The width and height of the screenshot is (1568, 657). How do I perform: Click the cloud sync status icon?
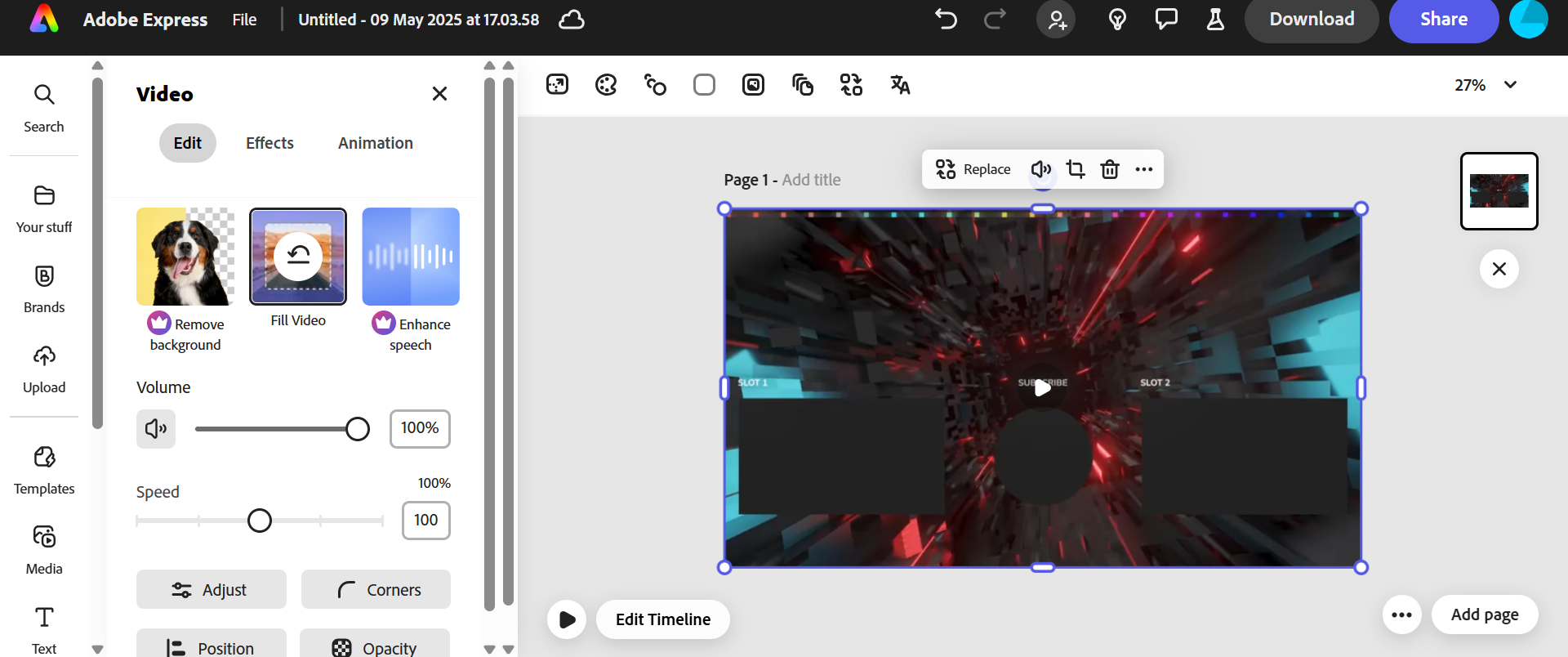click(x=571, y=20)
